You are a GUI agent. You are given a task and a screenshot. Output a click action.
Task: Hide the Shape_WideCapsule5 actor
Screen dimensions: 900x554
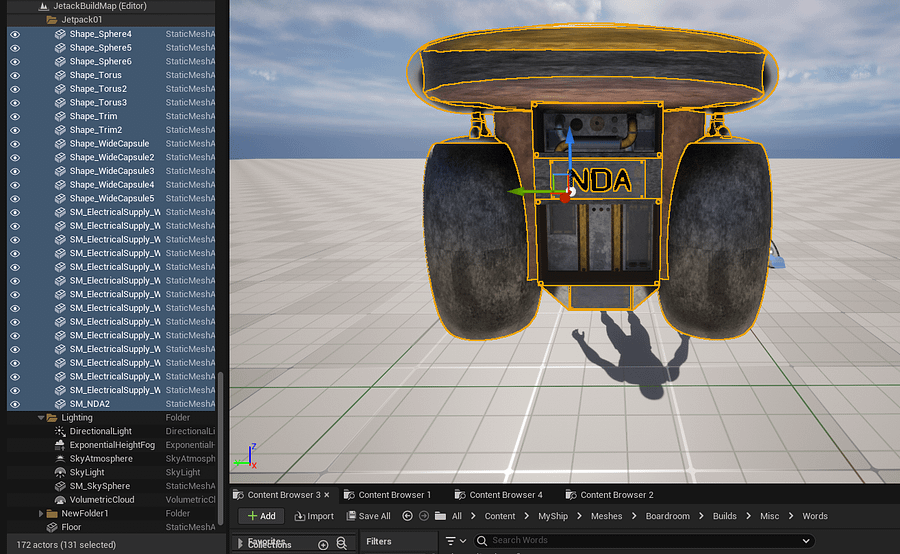coord(15,199)
